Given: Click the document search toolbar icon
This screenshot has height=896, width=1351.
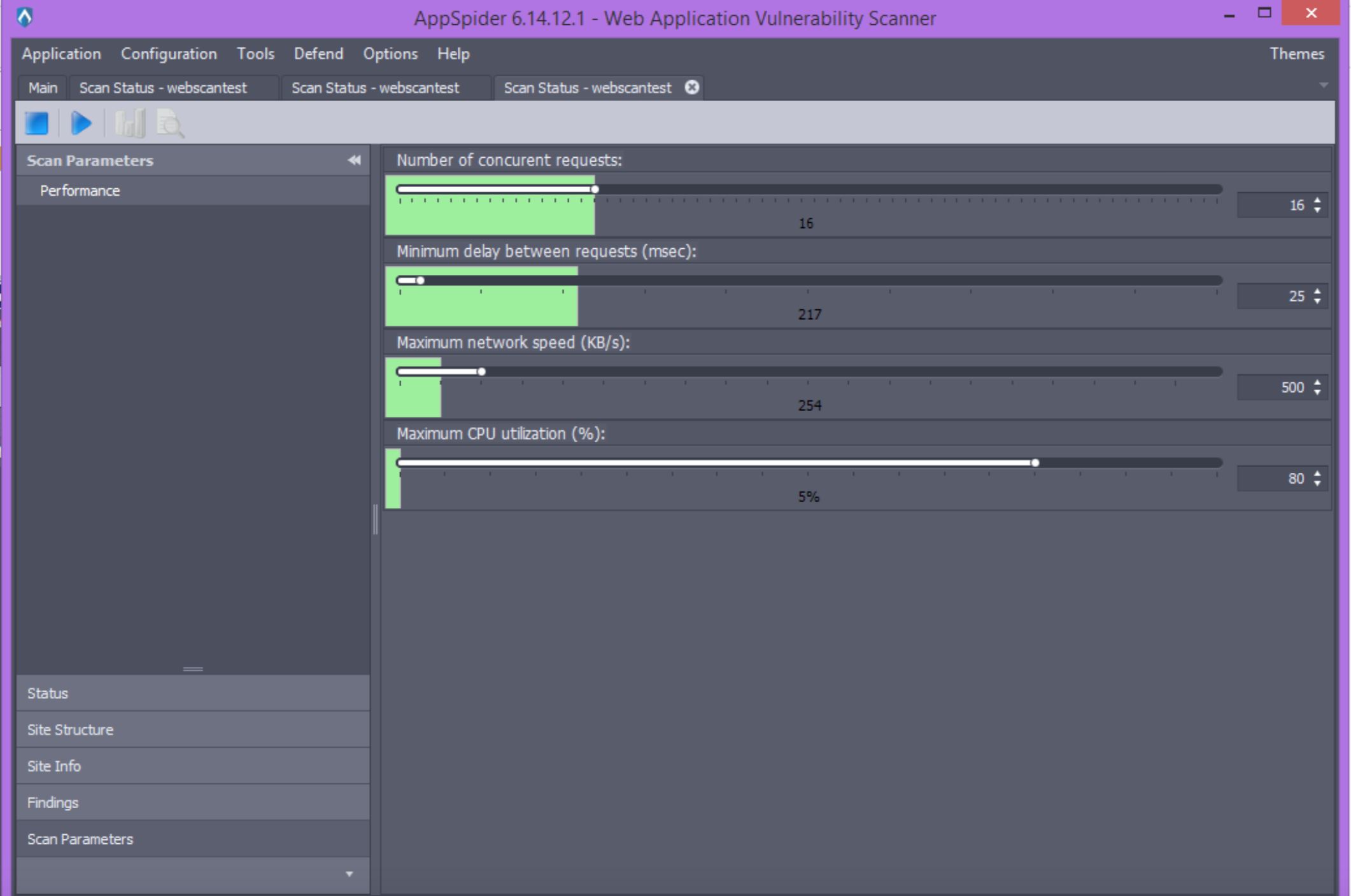Looking at the screenshot, I should point(170,123).
